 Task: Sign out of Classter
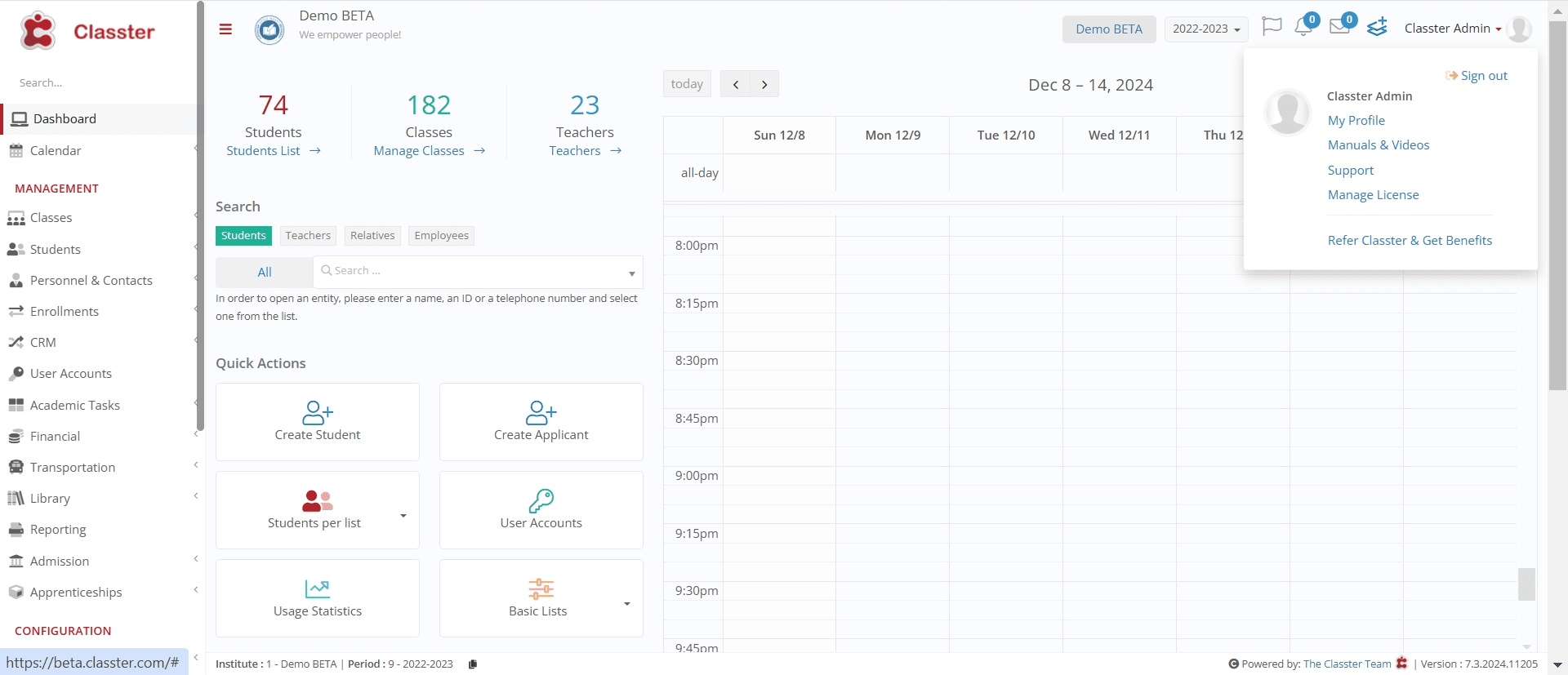pos(1477,76)
